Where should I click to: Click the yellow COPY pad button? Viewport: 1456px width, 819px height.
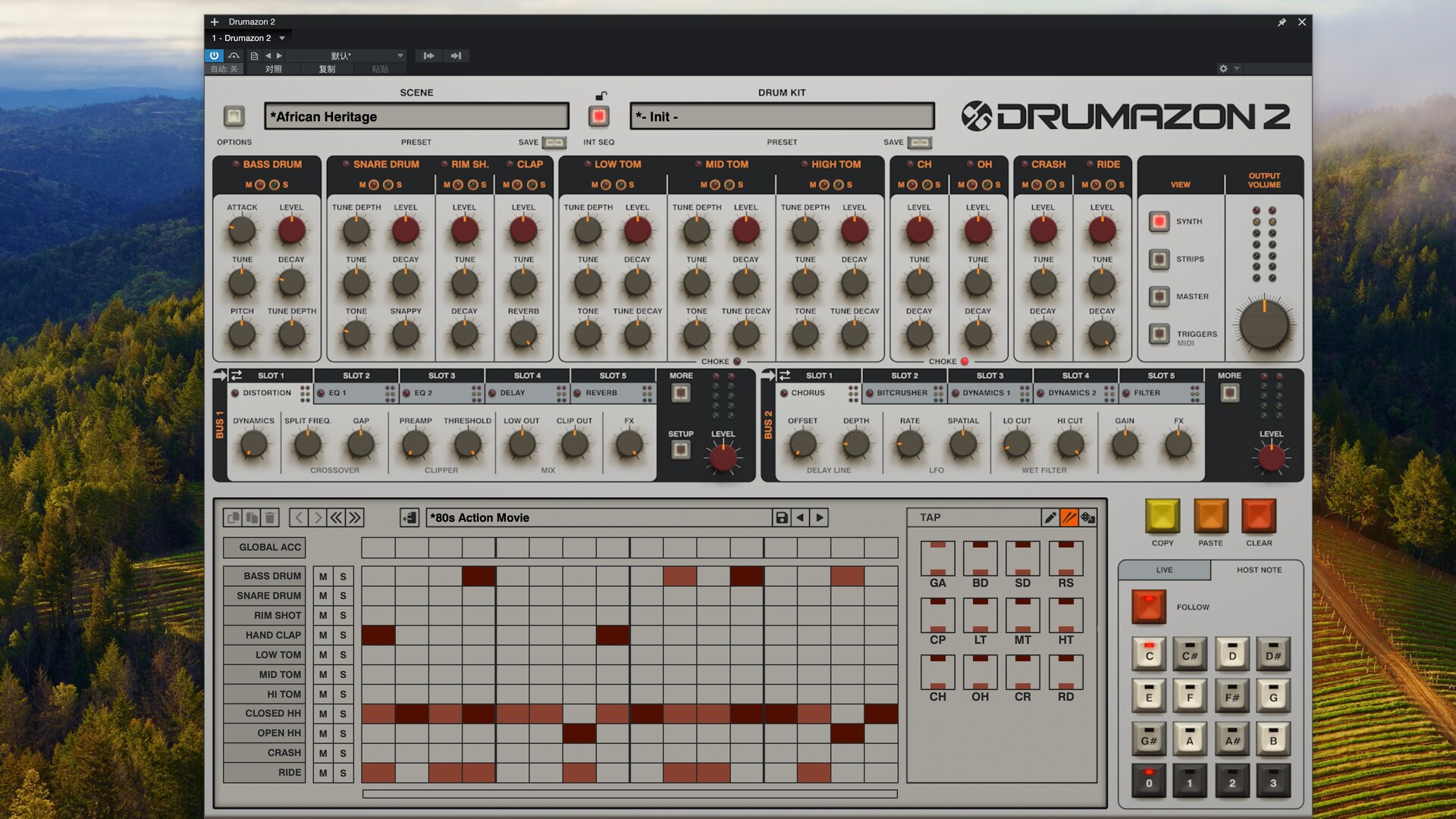click(x=1162, y=516)
